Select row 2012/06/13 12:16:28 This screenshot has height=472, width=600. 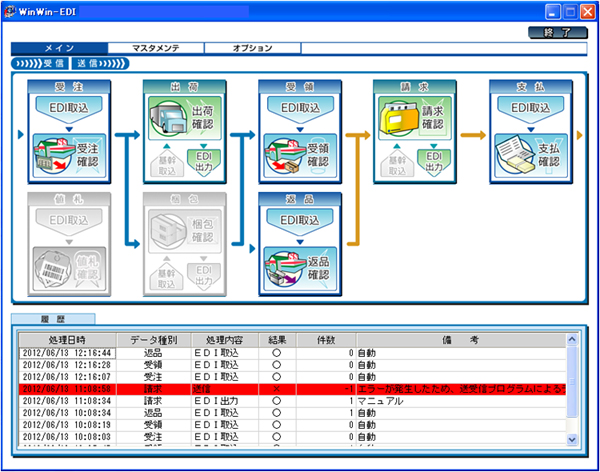[293, 365]
